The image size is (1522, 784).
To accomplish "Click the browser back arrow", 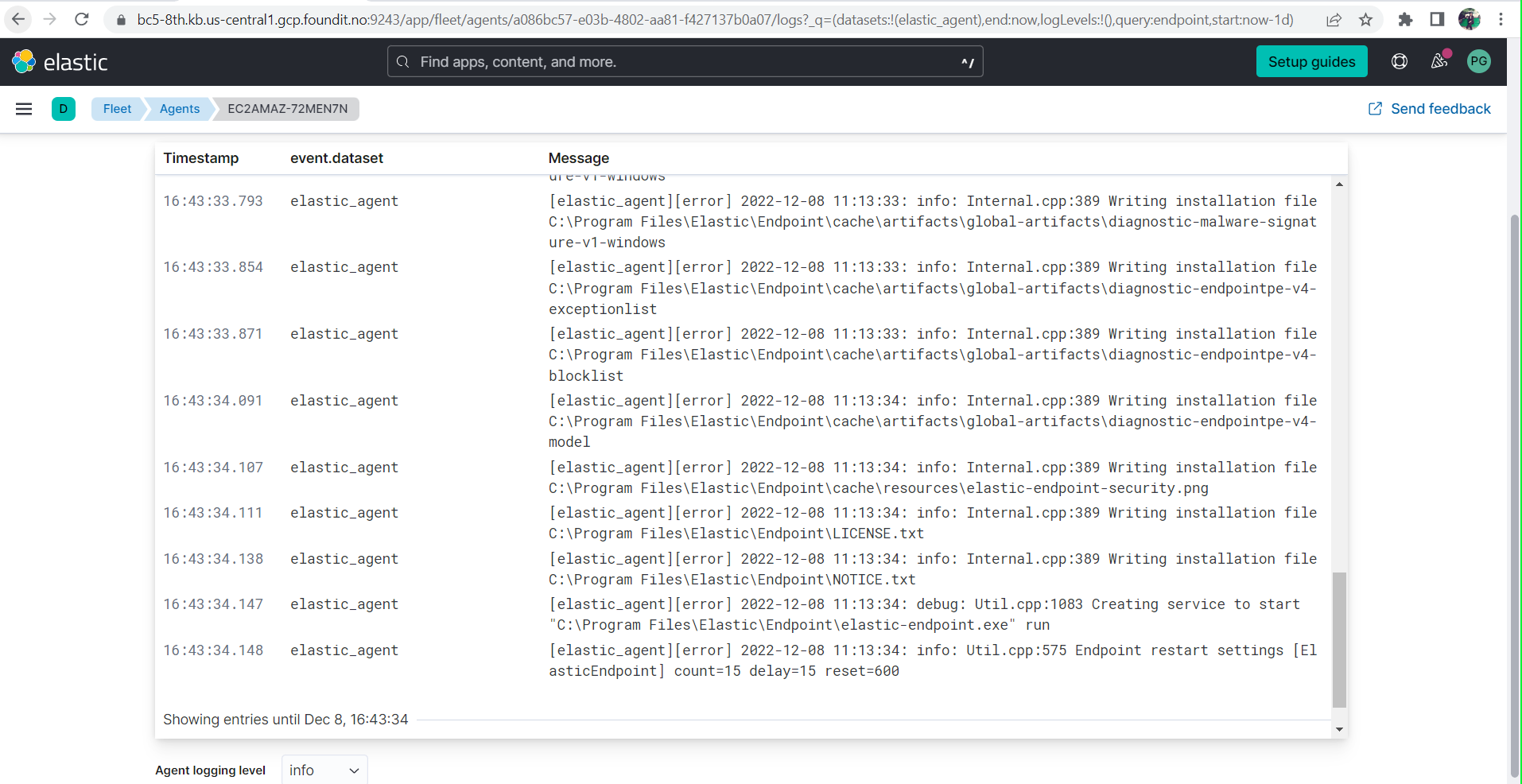I will [17, 19].
